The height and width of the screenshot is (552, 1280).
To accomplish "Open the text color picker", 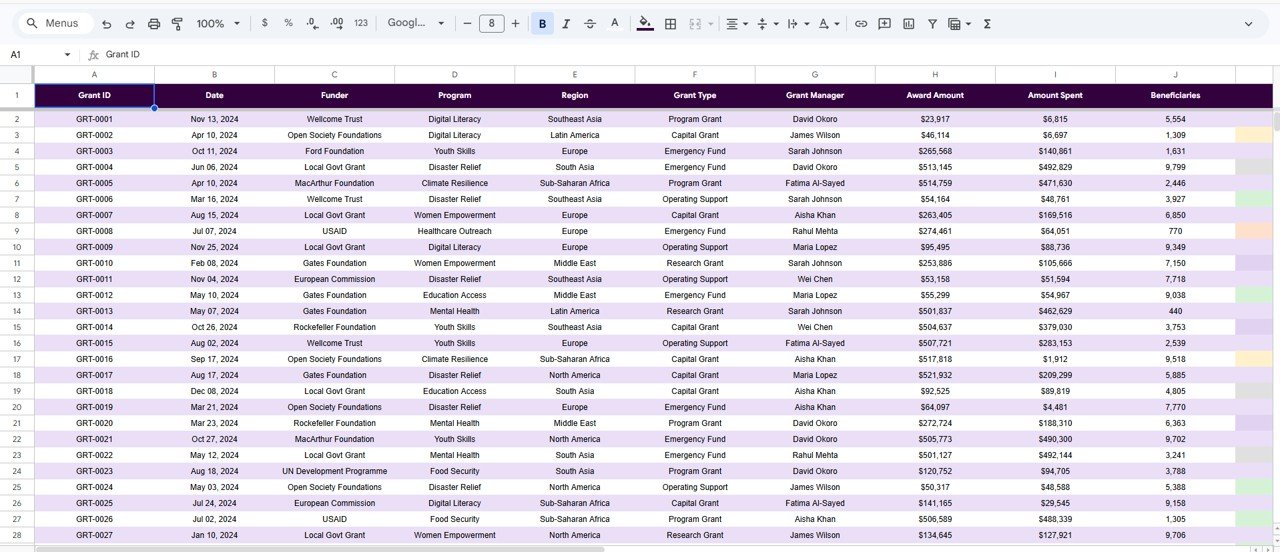I will tap(614, 23).
